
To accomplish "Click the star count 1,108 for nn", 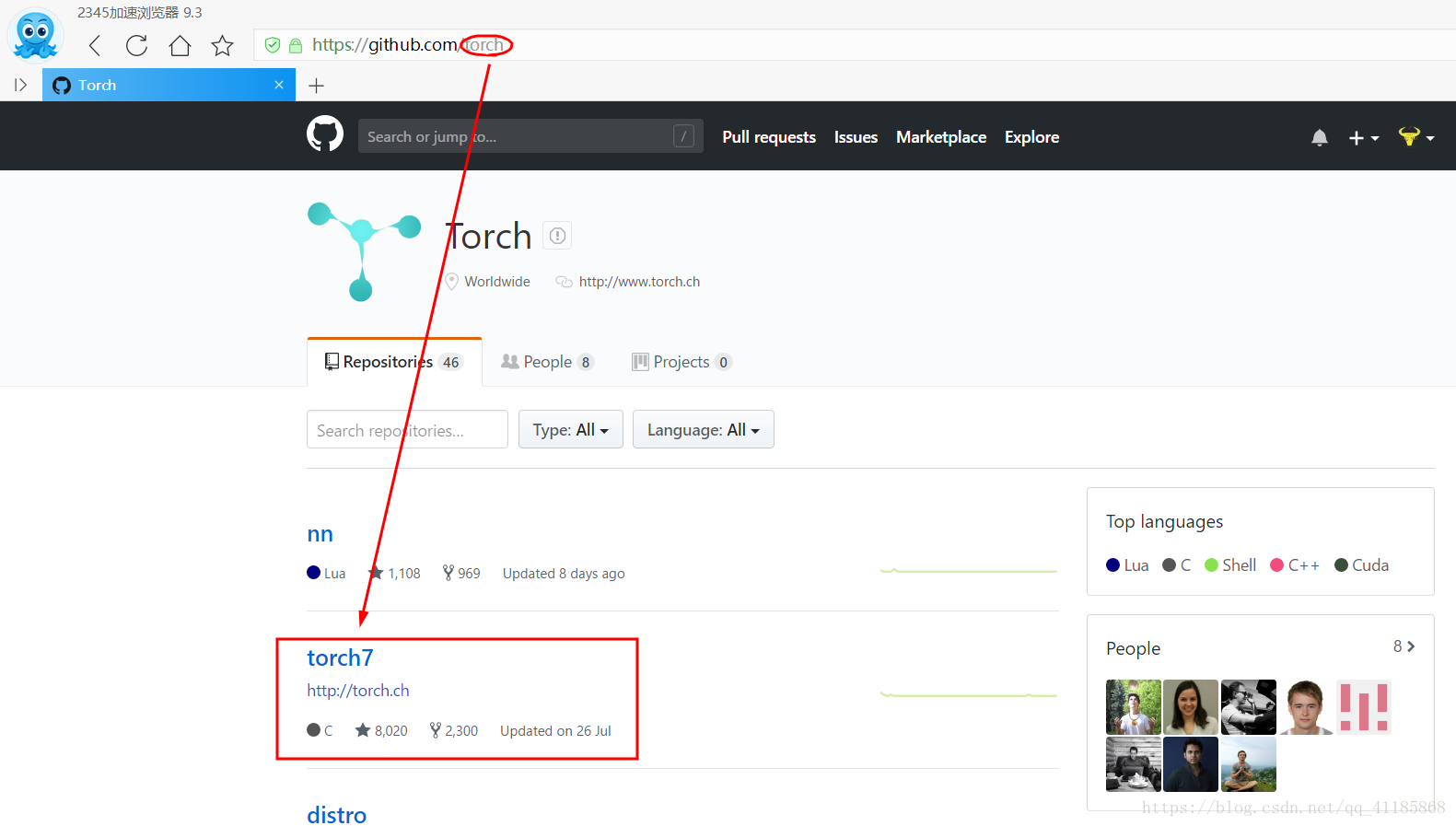I will [394, 573].
